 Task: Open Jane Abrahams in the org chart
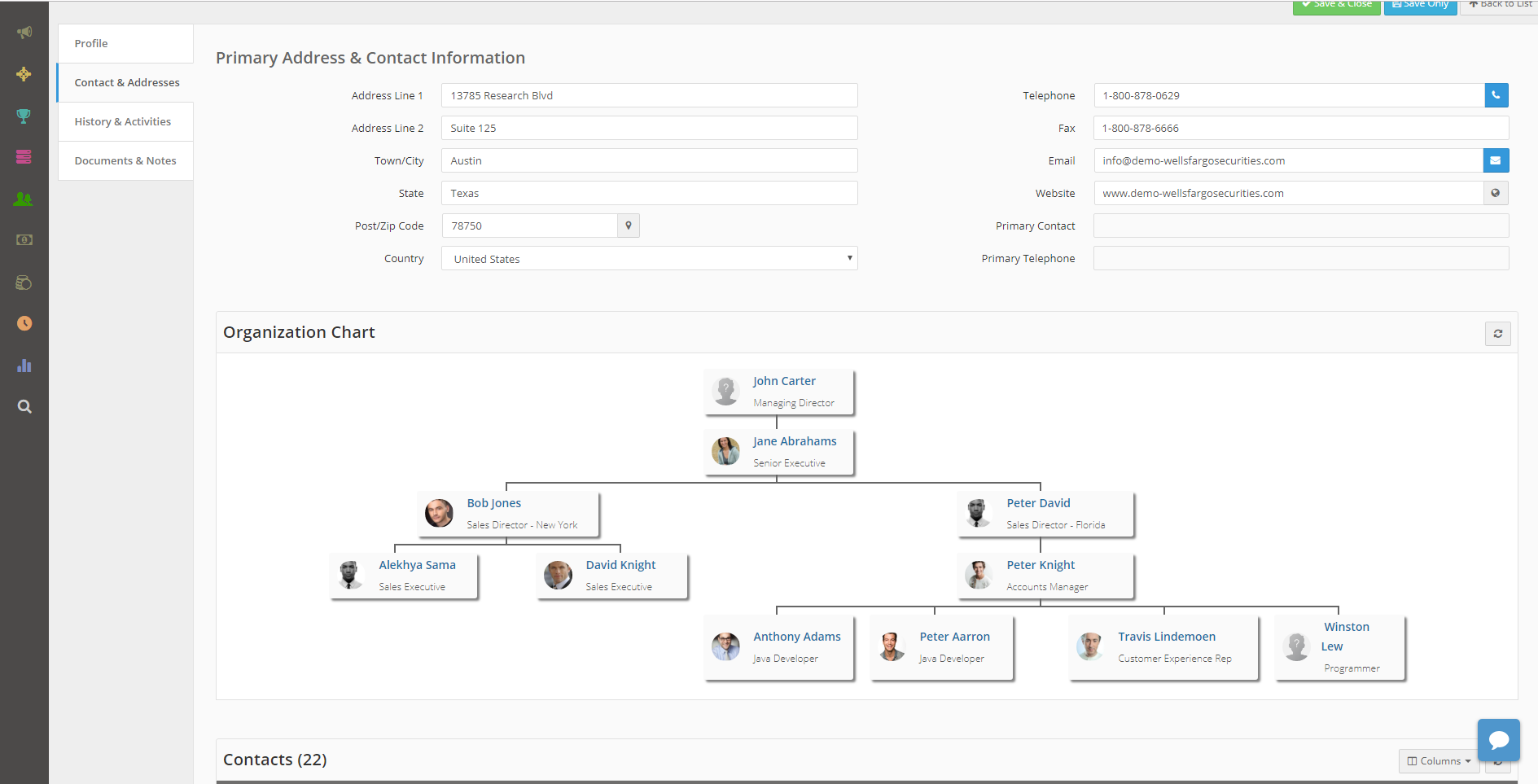point(795,441)
